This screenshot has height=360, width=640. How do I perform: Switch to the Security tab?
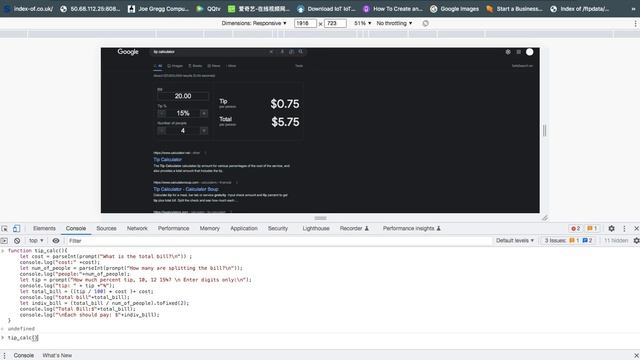pyautogui.click(x=278, y=229)
